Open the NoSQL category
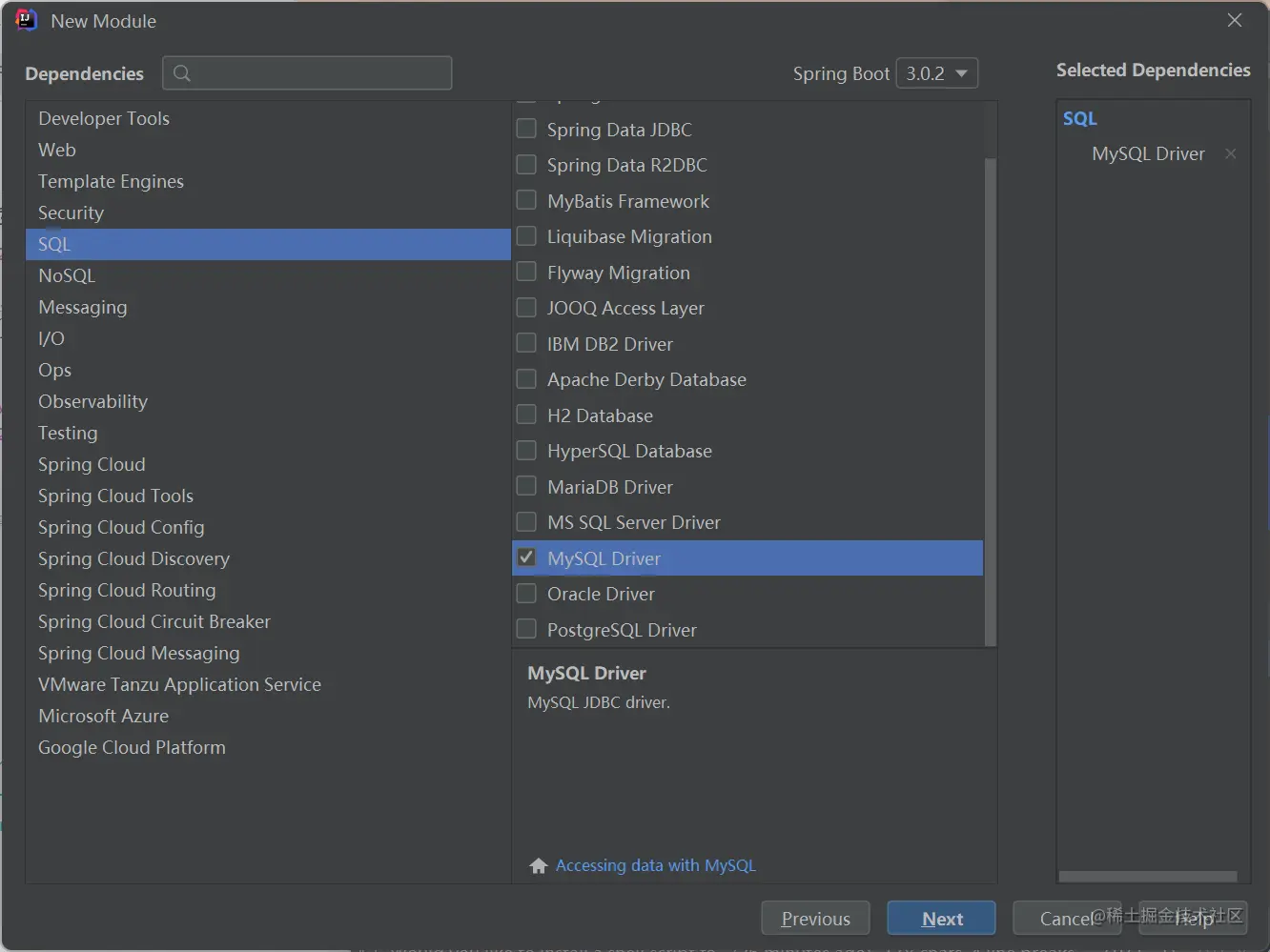The width and height of the screenshot is (1270, 952). [268, 275]
